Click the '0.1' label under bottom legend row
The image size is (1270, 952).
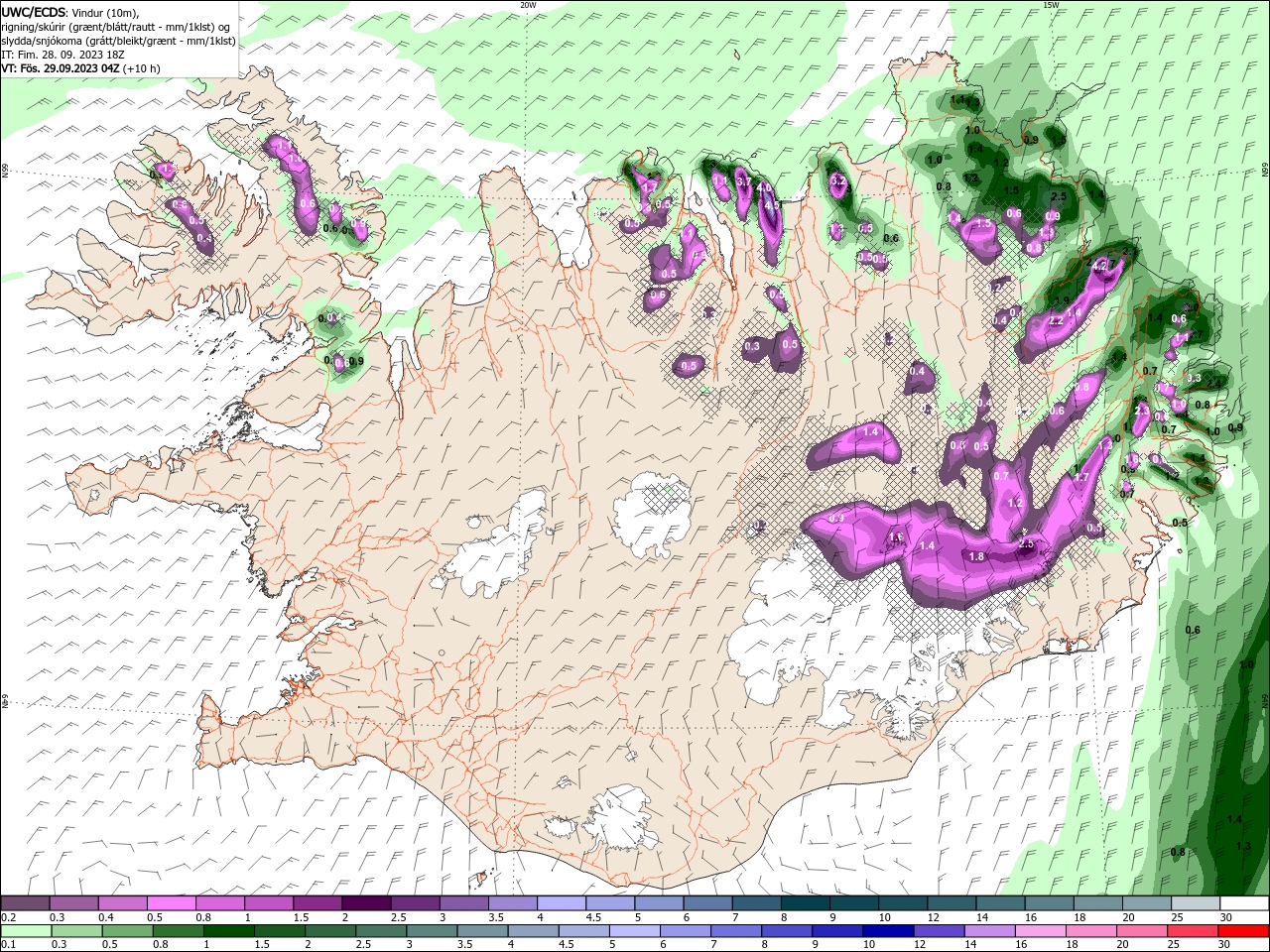click(8, 945)
